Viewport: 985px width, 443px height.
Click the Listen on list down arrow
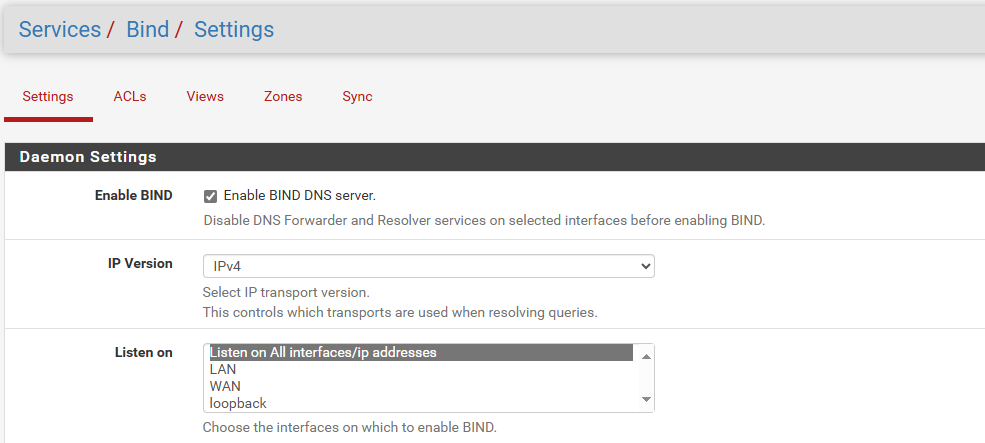click(646, 400)
